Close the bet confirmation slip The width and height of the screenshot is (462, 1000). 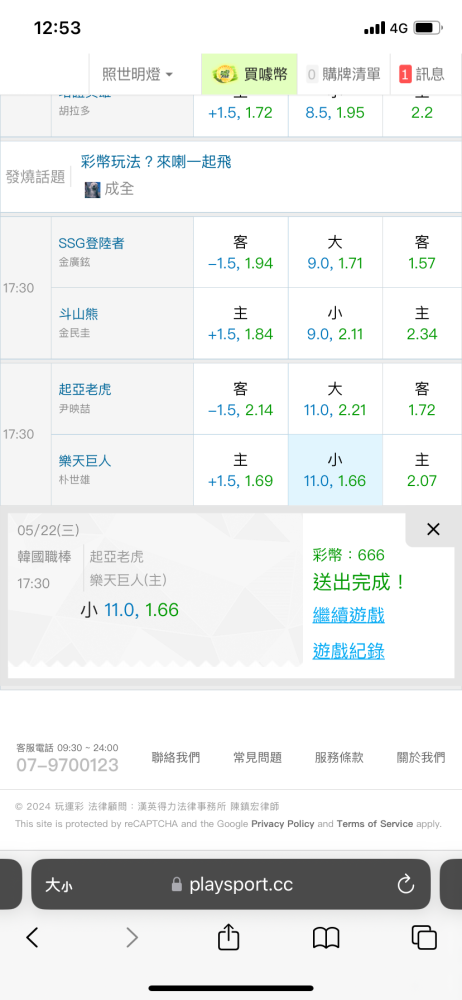[x=433, y=529]
